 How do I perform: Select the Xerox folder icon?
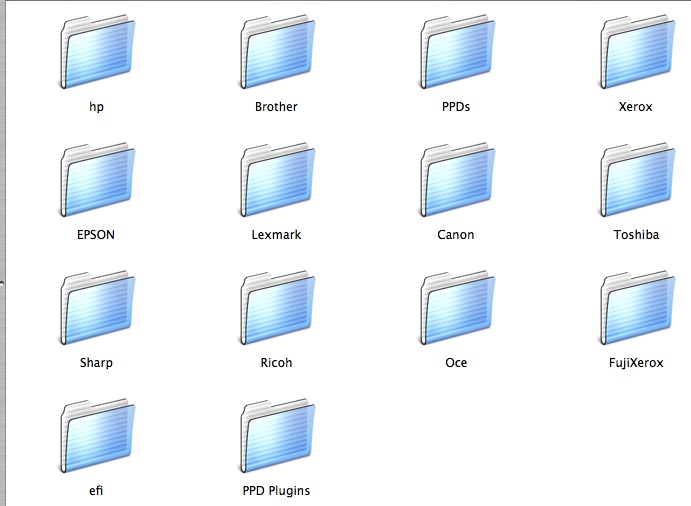(x=637, y=52)
